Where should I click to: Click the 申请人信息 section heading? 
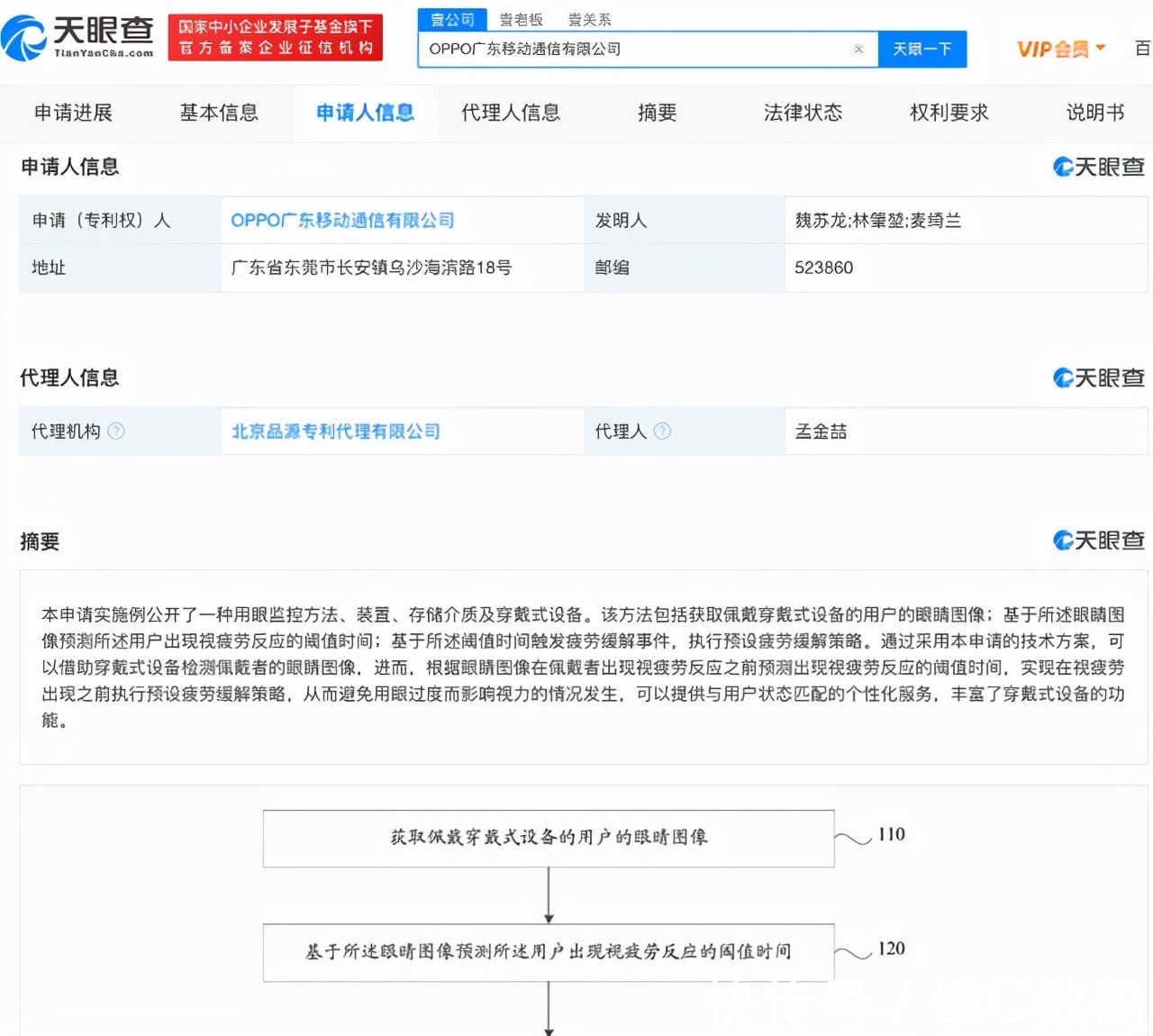[x=69, y=167]
